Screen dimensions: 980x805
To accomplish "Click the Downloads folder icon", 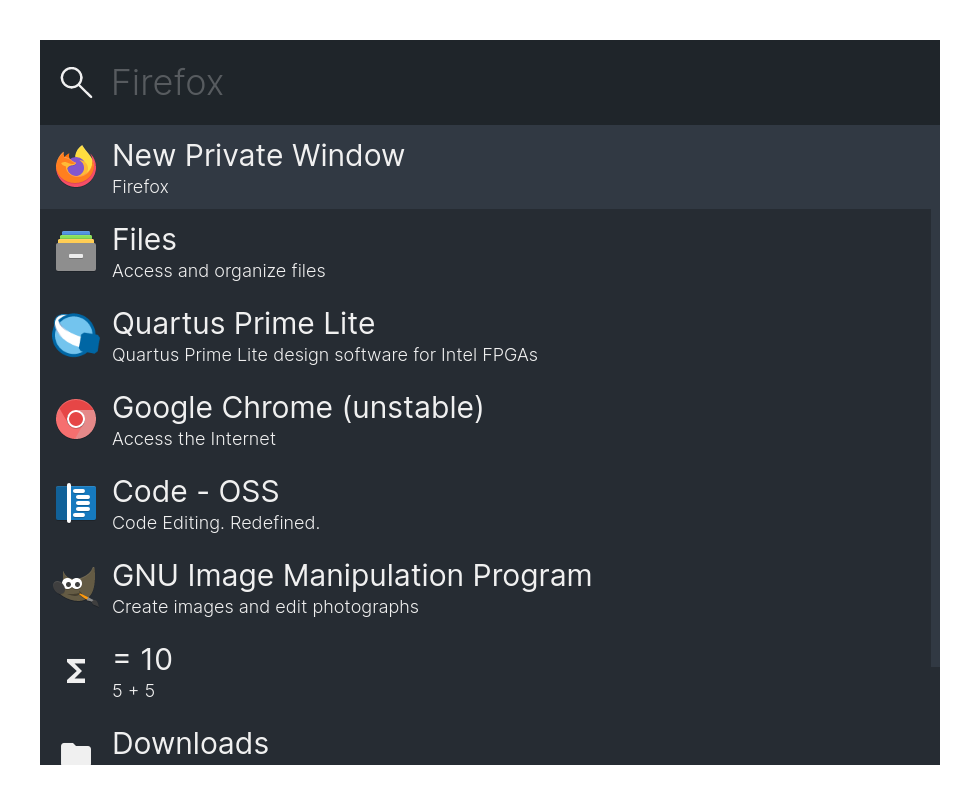I will click(x=76, y=754).
